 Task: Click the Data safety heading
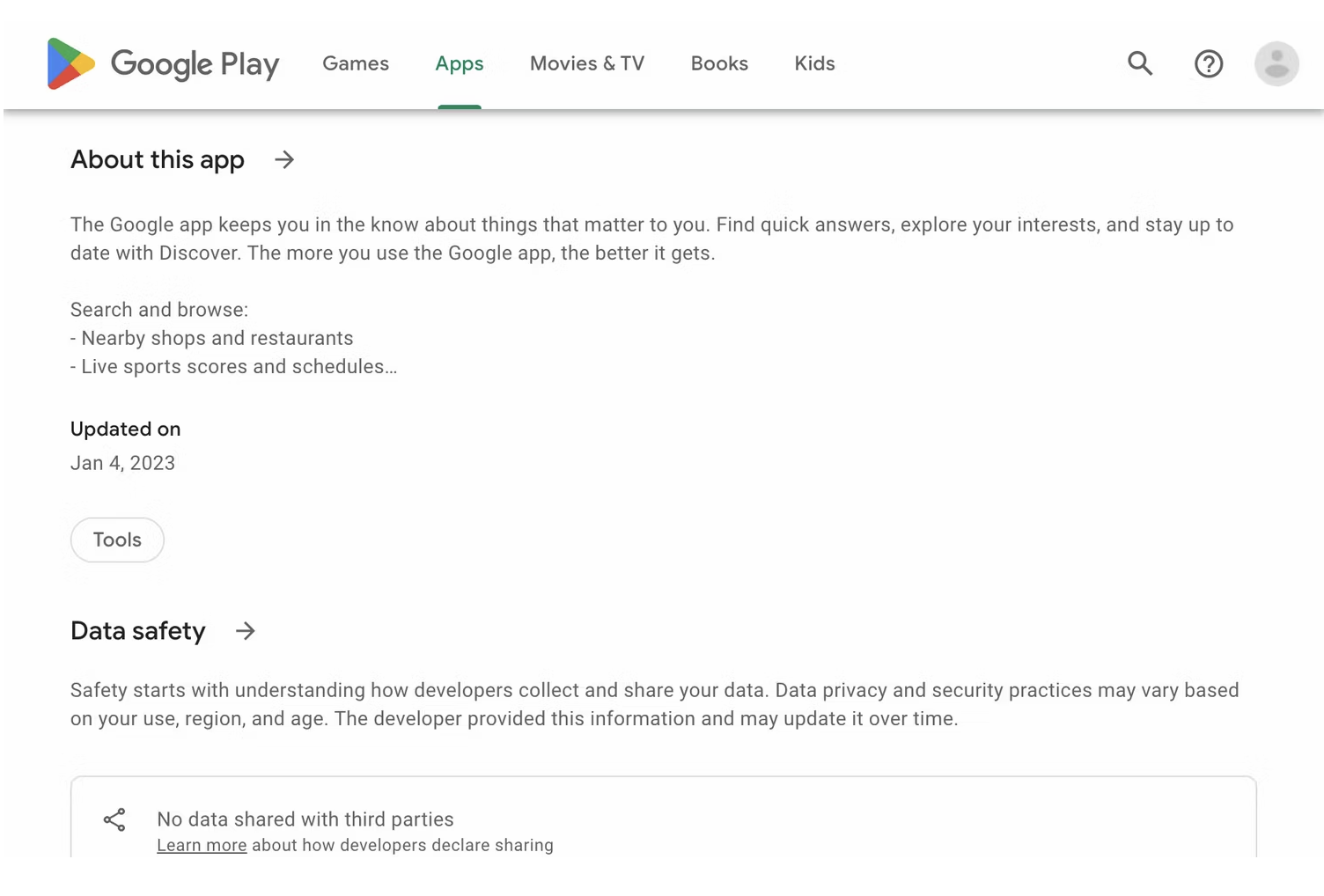[x=137, y=631]
